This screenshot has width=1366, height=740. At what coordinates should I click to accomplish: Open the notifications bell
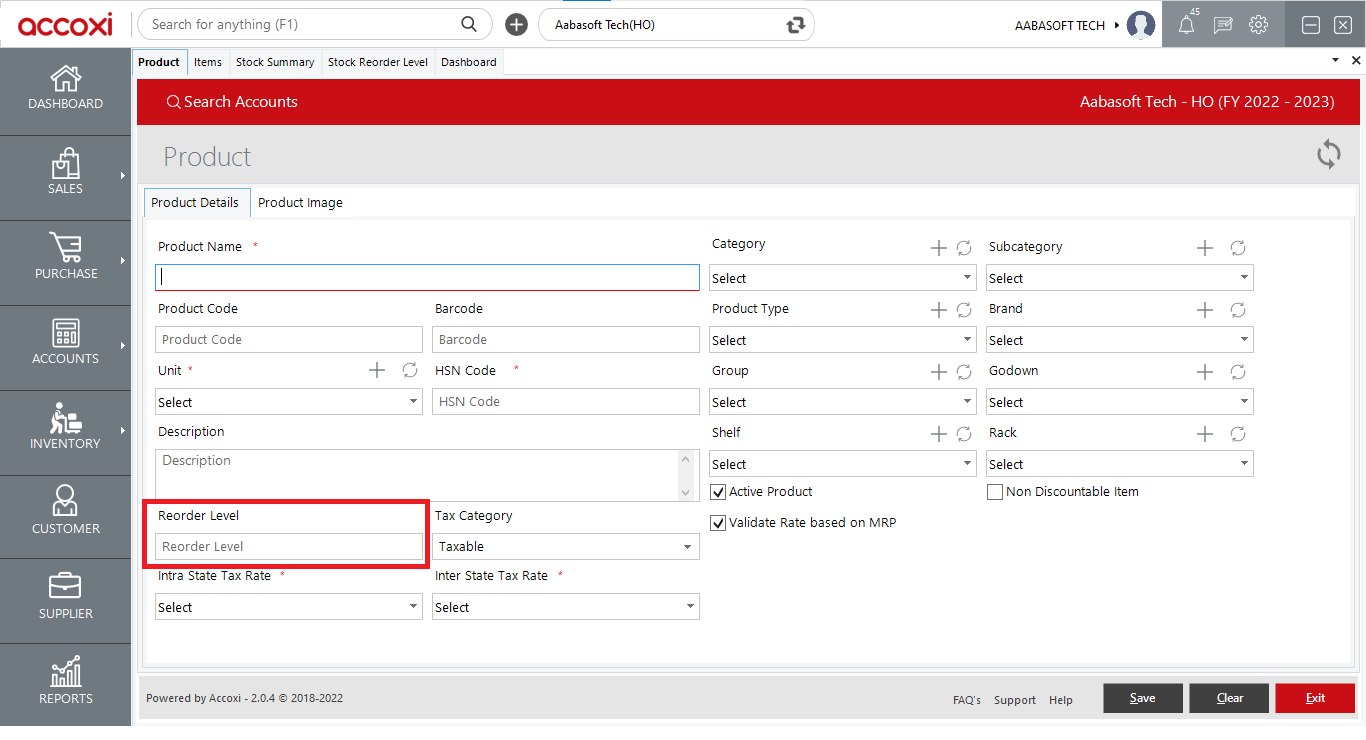point(1187,25)
